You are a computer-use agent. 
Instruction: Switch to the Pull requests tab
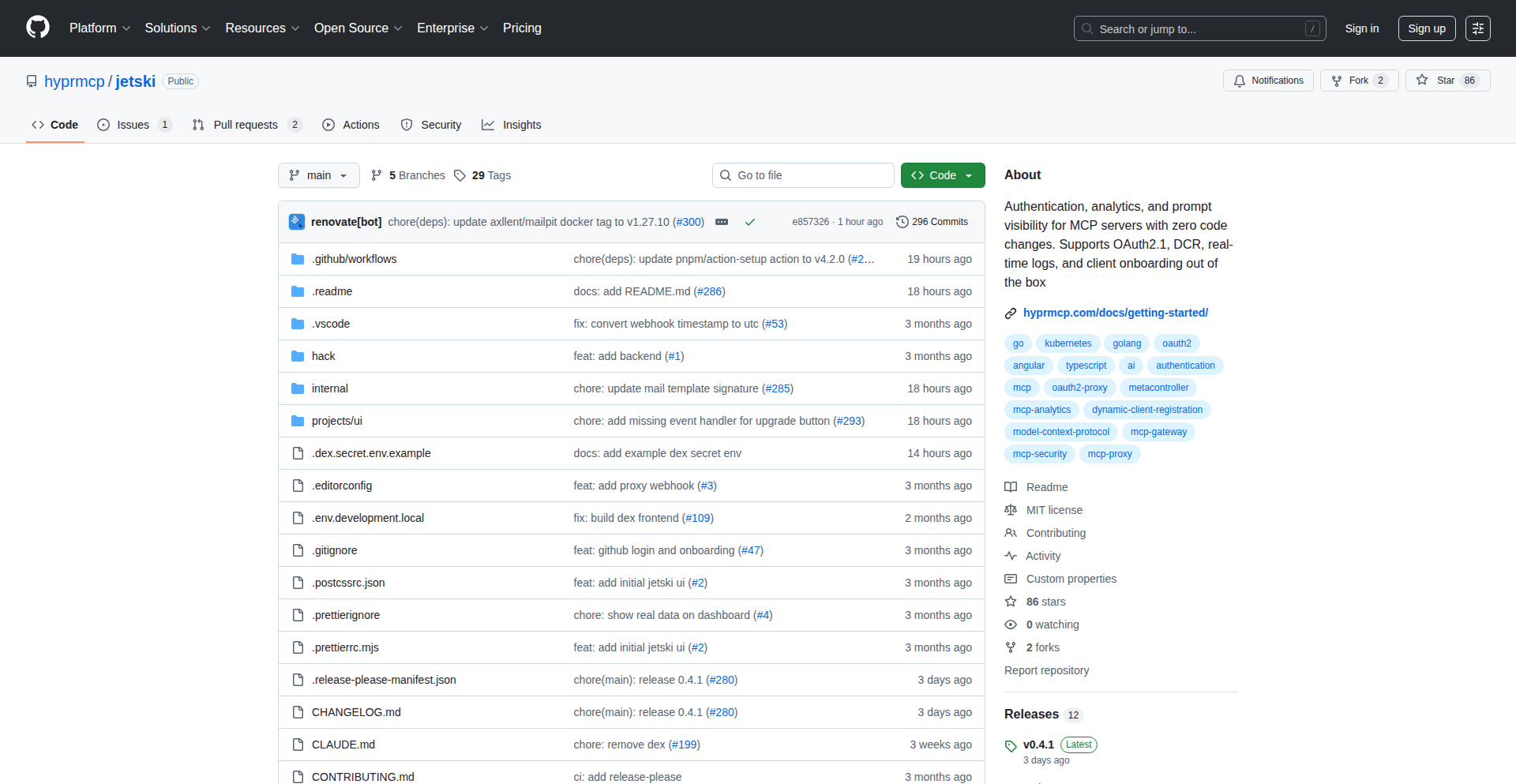click(246, 125)
